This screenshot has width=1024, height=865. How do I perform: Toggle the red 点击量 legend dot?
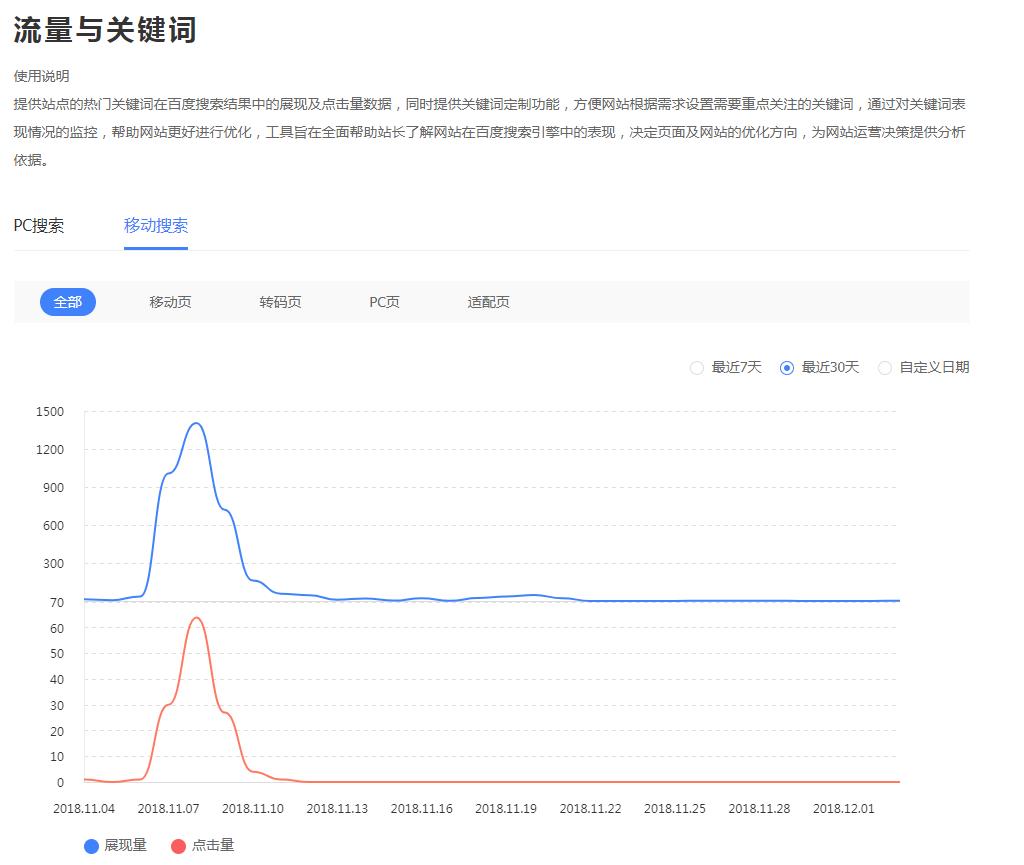179,846
